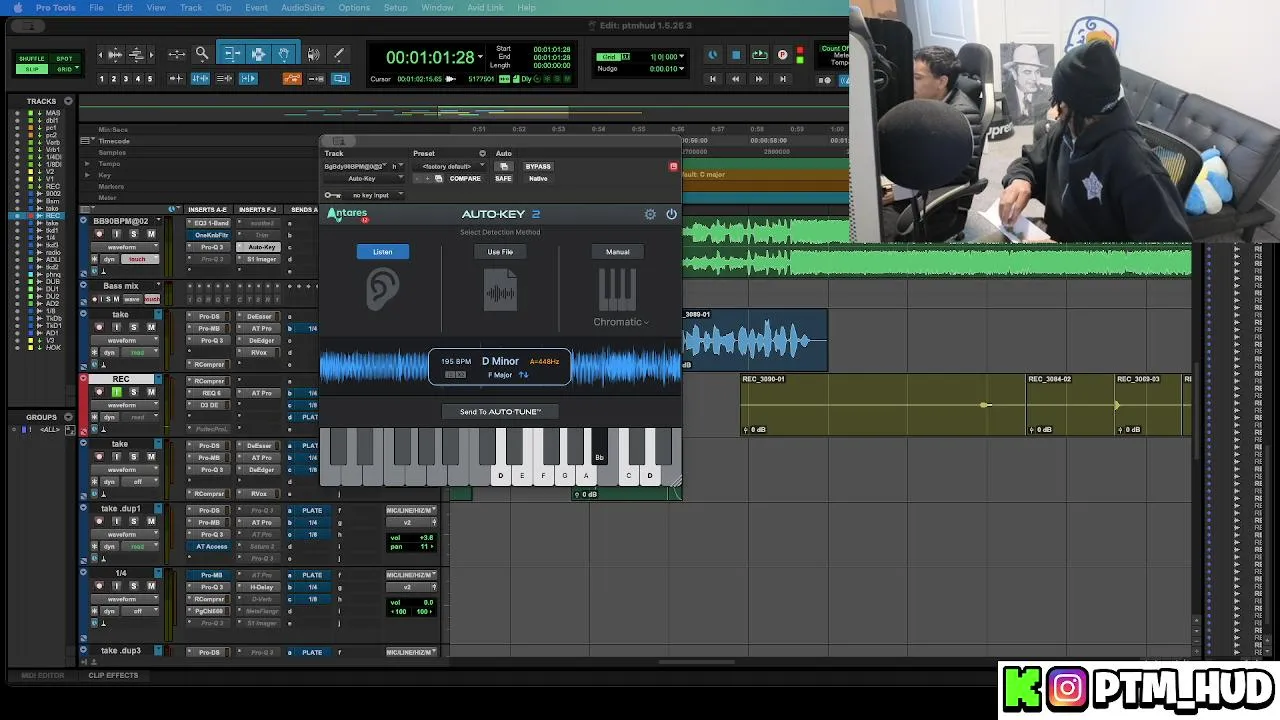Close the Auto-Key plugin window red button
The width and height of the screenshot is (1280, 720).
pos(673,166)
